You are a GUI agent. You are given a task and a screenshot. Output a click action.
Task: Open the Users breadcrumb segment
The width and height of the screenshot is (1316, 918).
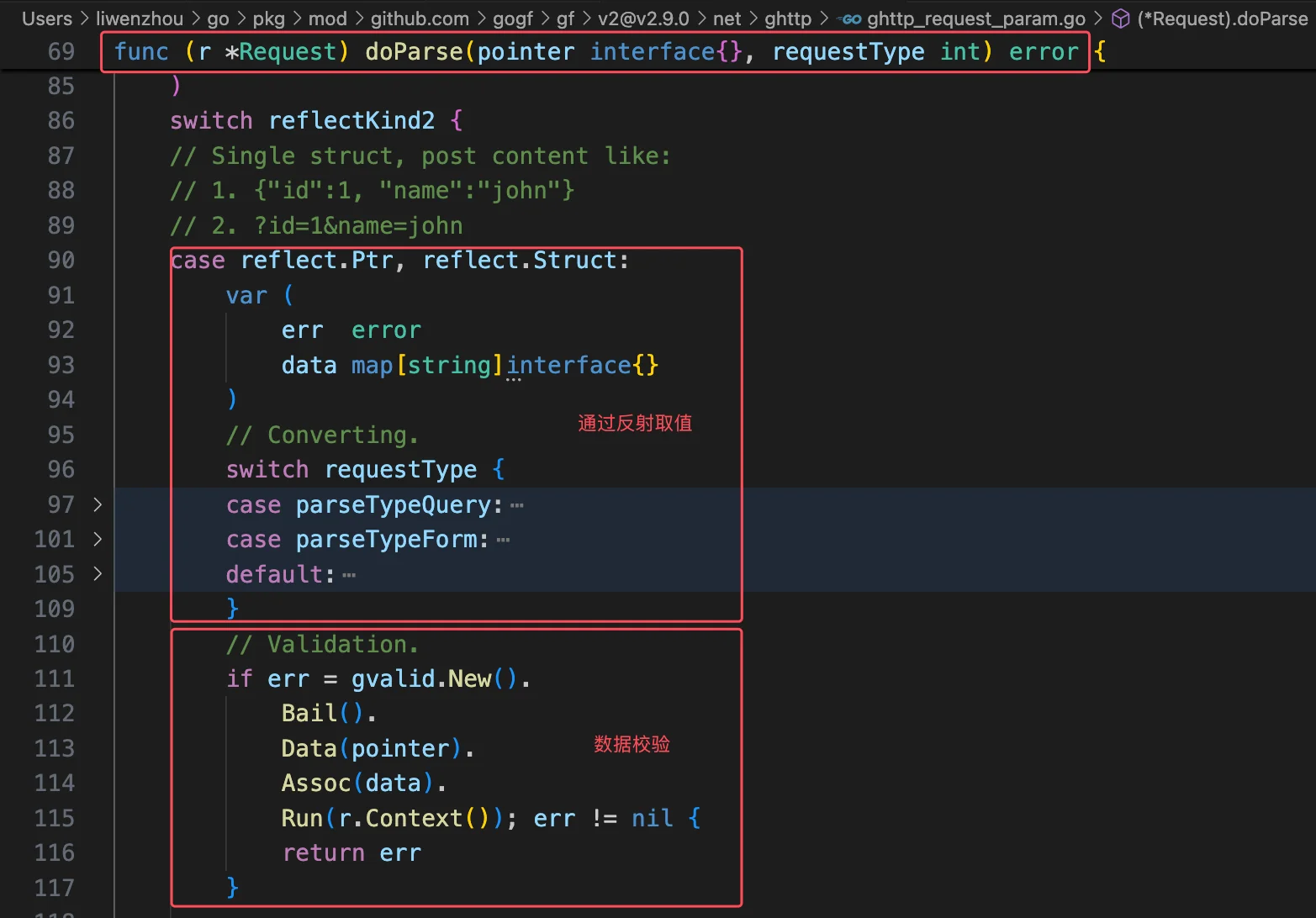[47, 18]
